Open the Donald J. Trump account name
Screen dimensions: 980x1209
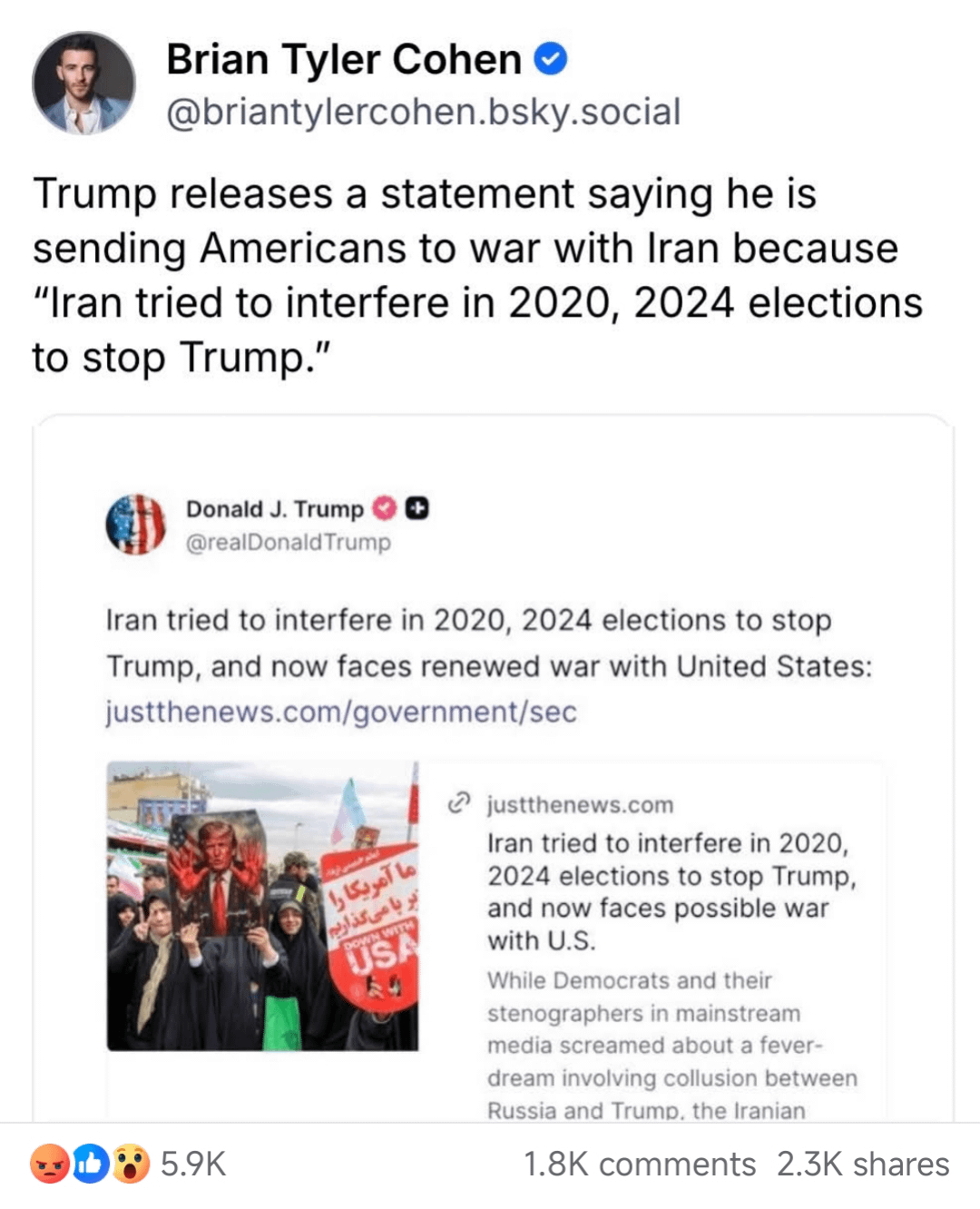(x=274, y=509)
